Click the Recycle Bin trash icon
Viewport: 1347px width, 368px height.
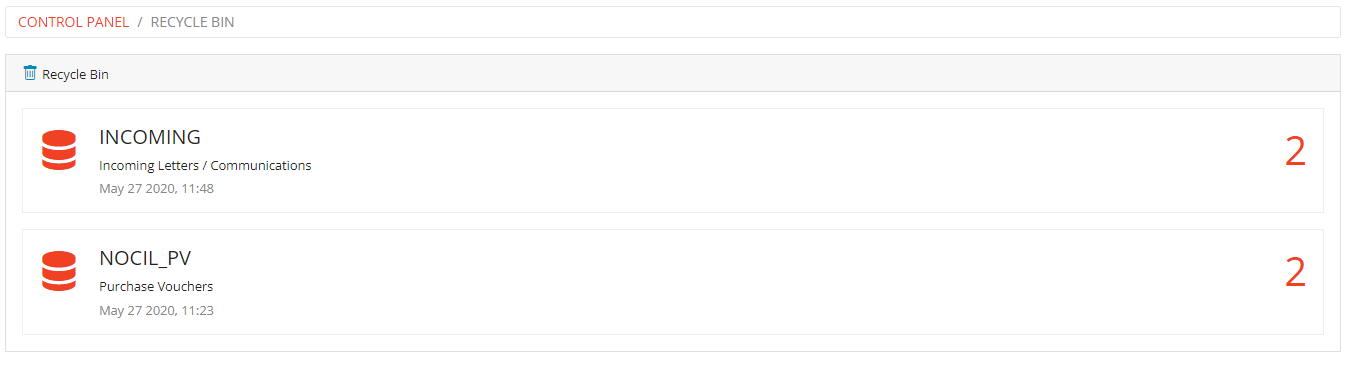click(x=30, y=73)
